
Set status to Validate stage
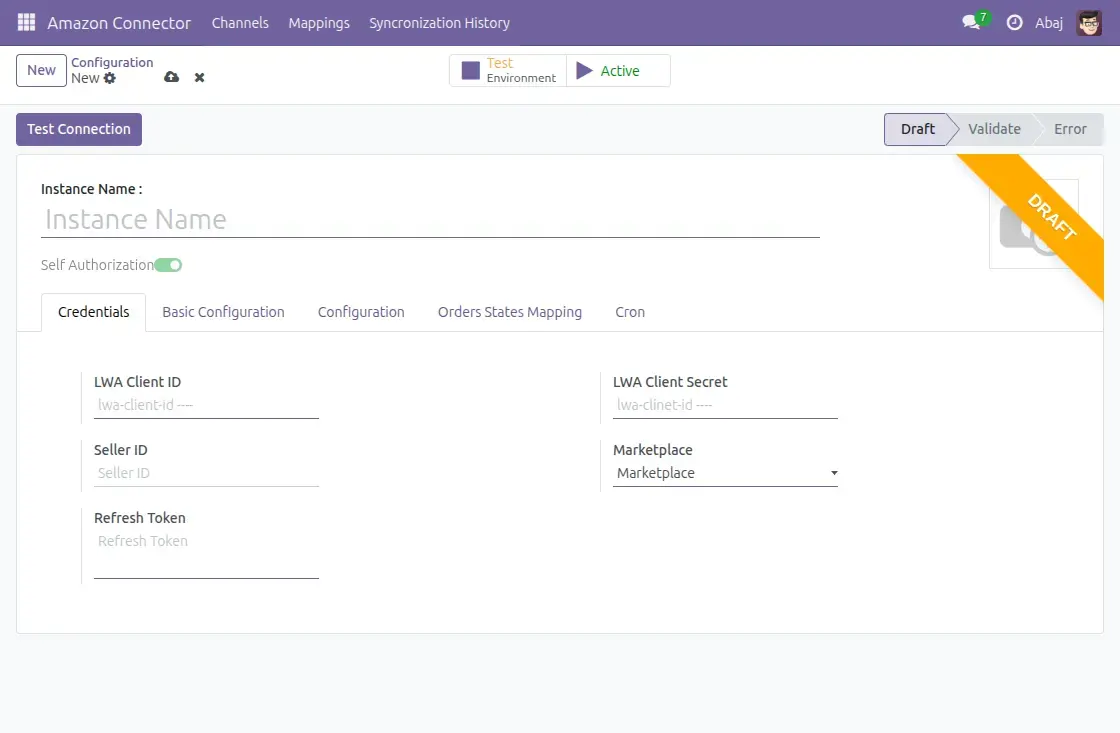pyautogui.click(x=993, y=129)
